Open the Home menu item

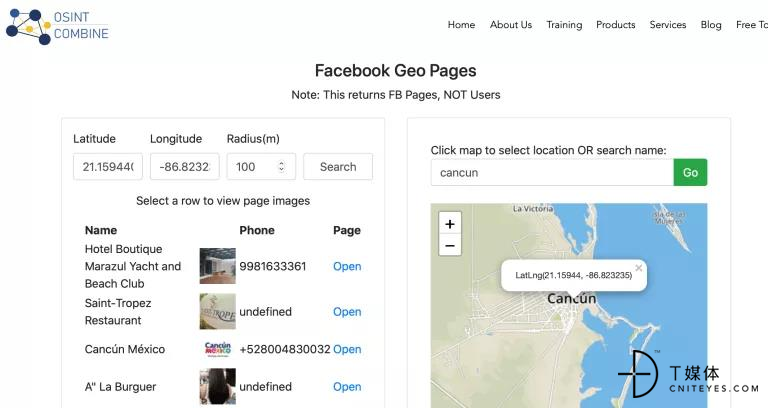(461, 24)
